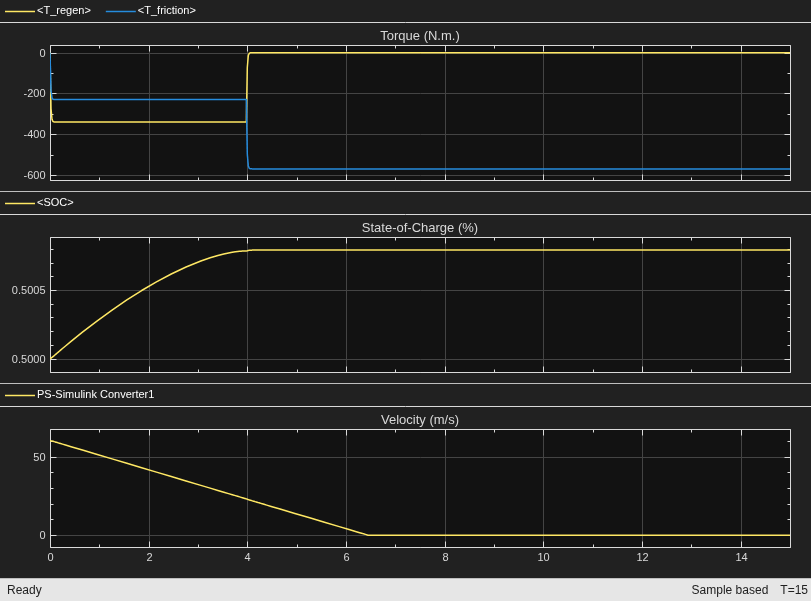Click the 50 tick label on velocity axis
Viewport: 811px width, 601px height.
click(39, 457)
